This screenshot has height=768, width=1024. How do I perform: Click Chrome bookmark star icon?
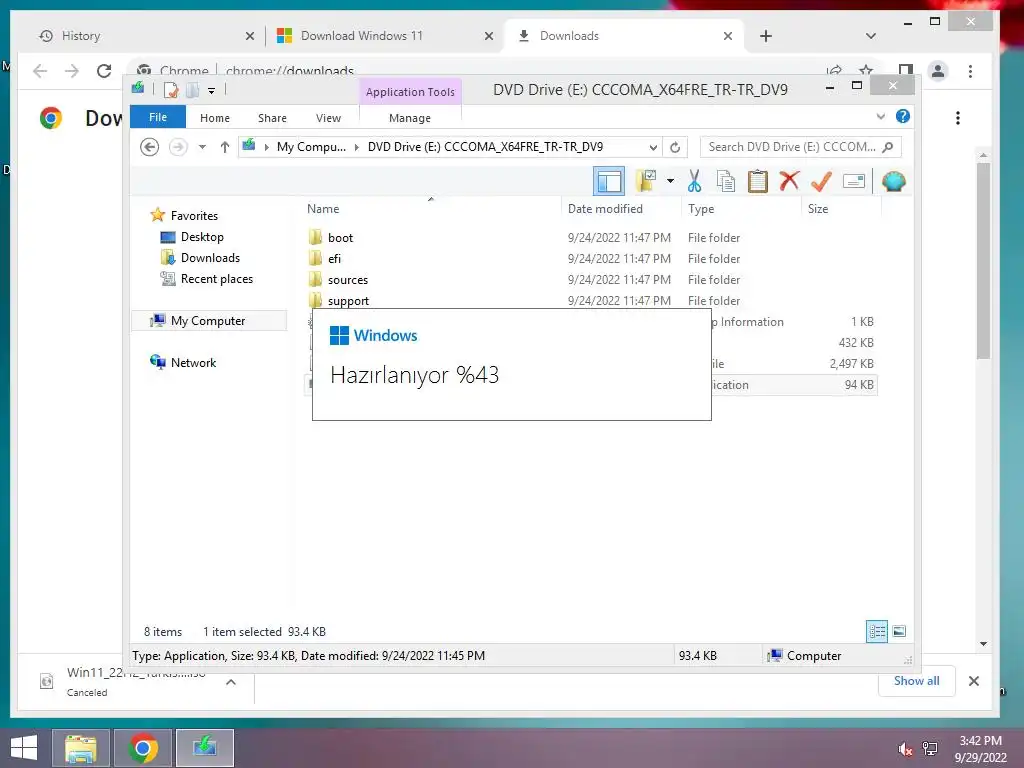pos(866,71)
